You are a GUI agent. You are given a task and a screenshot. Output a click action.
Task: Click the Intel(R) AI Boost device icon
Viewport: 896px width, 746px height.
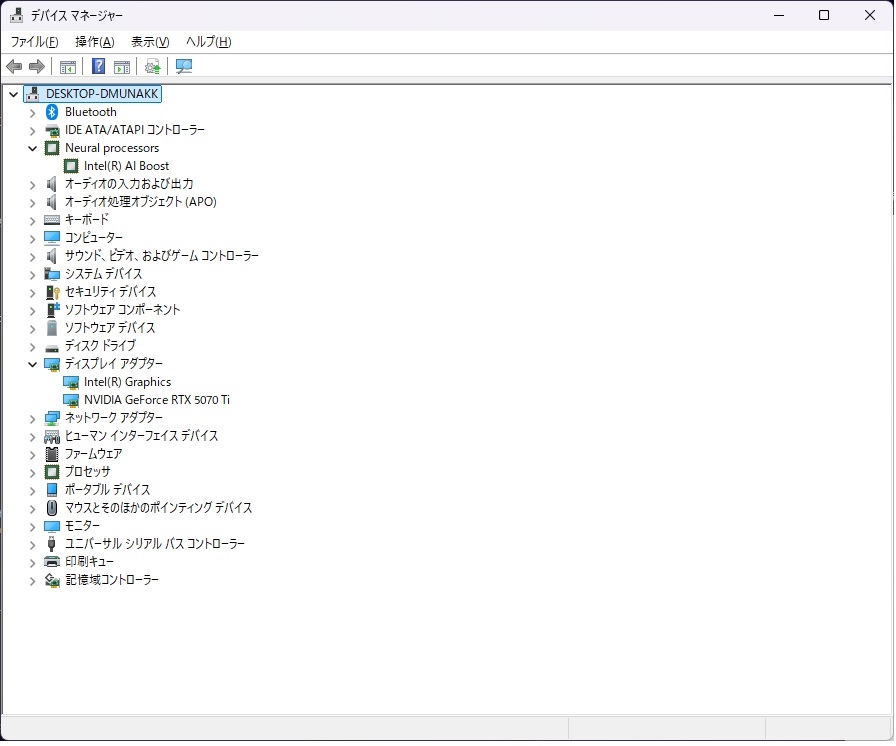pyautogui.click(x=71, y=166)
